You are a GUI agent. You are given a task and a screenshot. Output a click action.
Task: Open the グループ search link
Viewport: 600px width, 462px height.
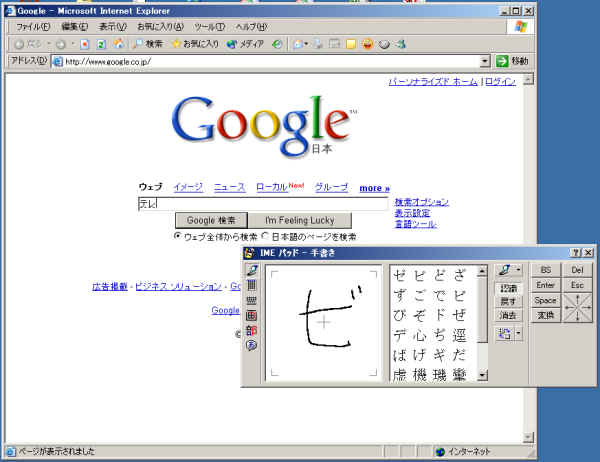pos(331,187)
